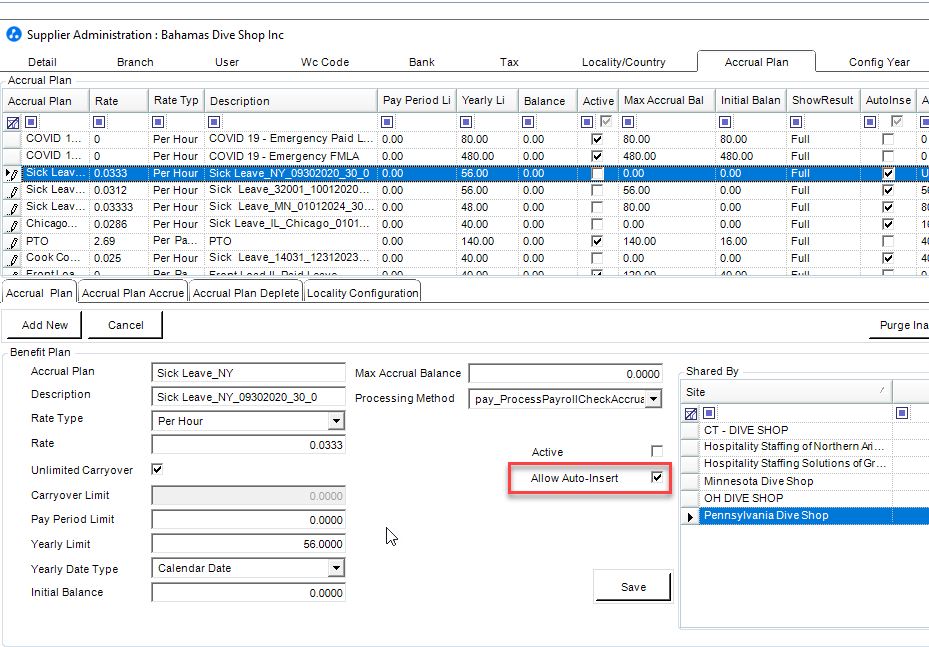The height and width of the screenshot is (647, 929).
Task: Click the Initial Balance field
Action: point(248,592)
